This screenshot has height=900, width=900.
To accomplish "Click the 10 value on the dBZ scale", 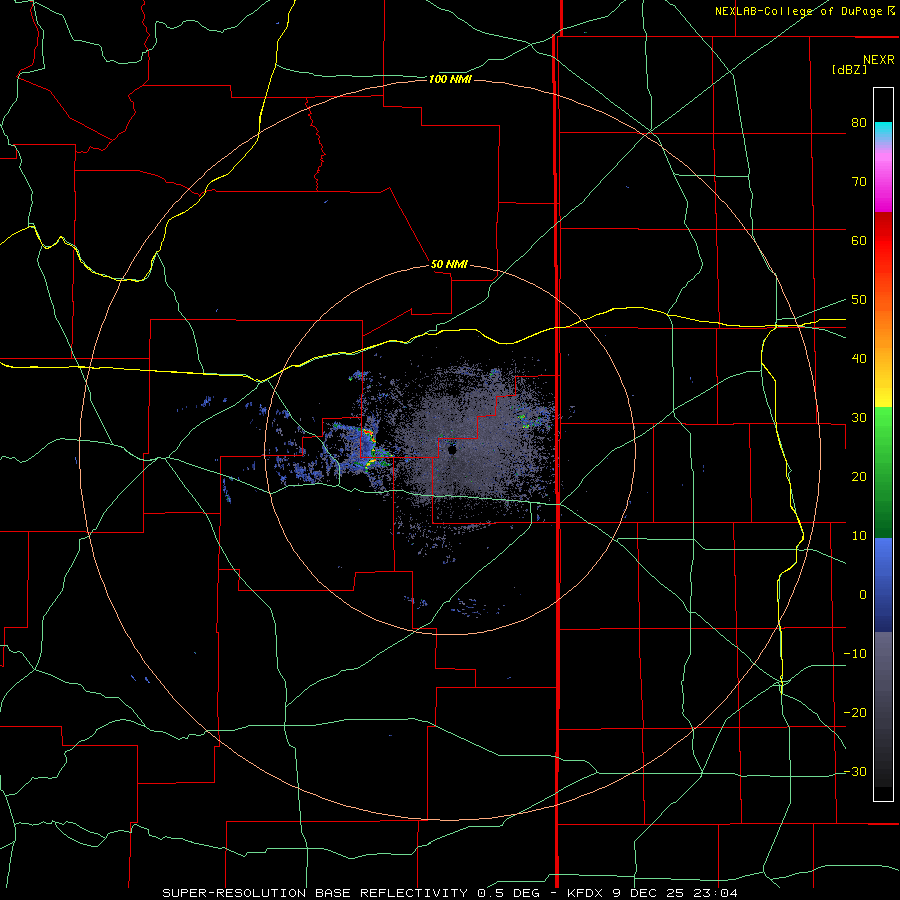I will (859, 536).
